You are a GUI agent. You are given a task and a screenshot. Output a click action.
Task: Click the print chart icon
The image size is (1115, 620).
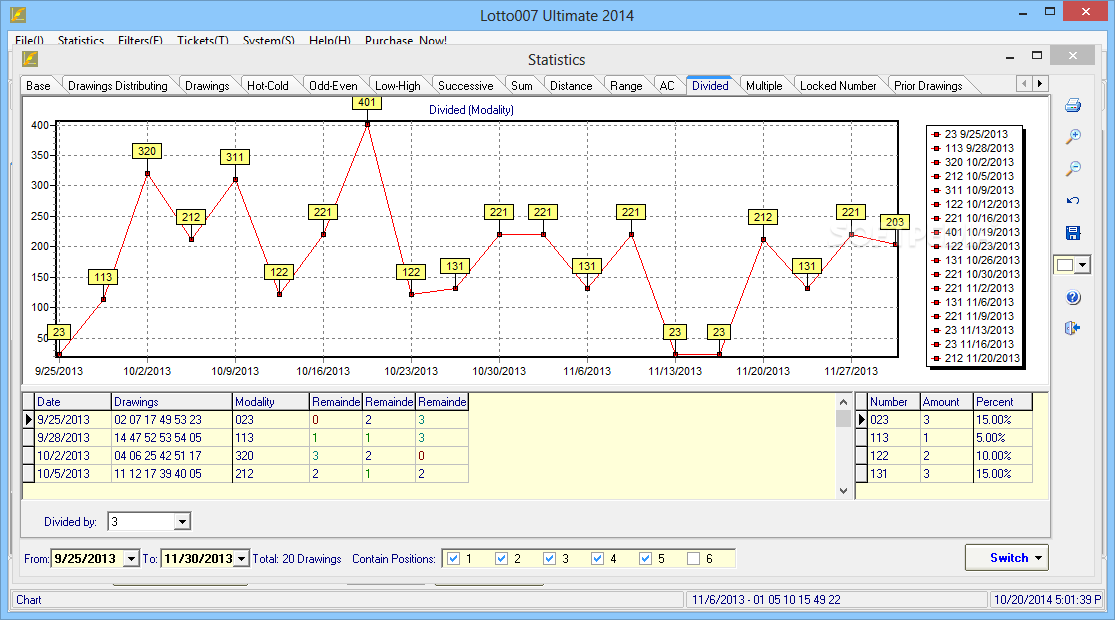1073,106
